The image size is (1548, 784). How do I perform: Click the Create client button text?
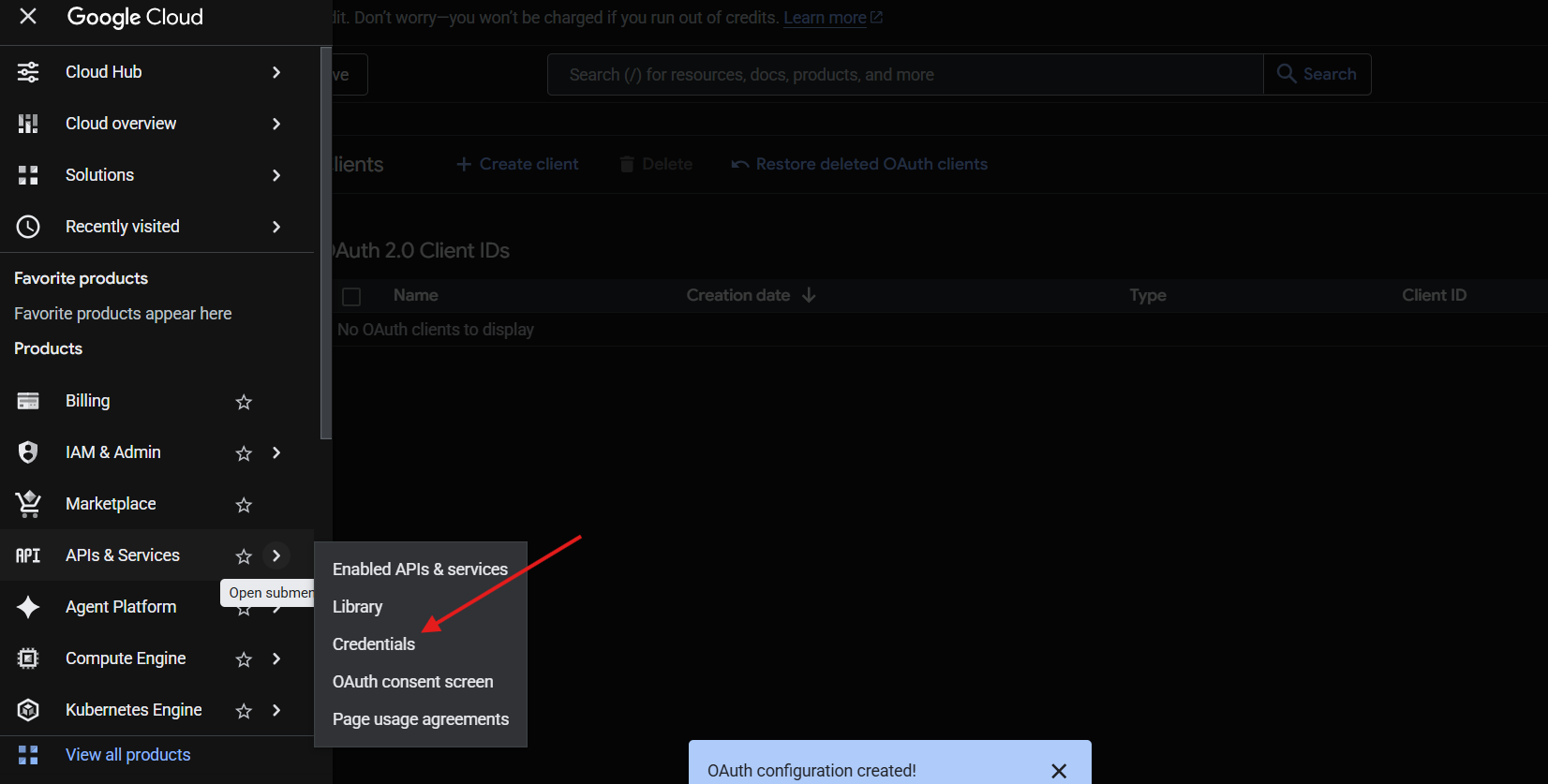(x=528, y=164)
